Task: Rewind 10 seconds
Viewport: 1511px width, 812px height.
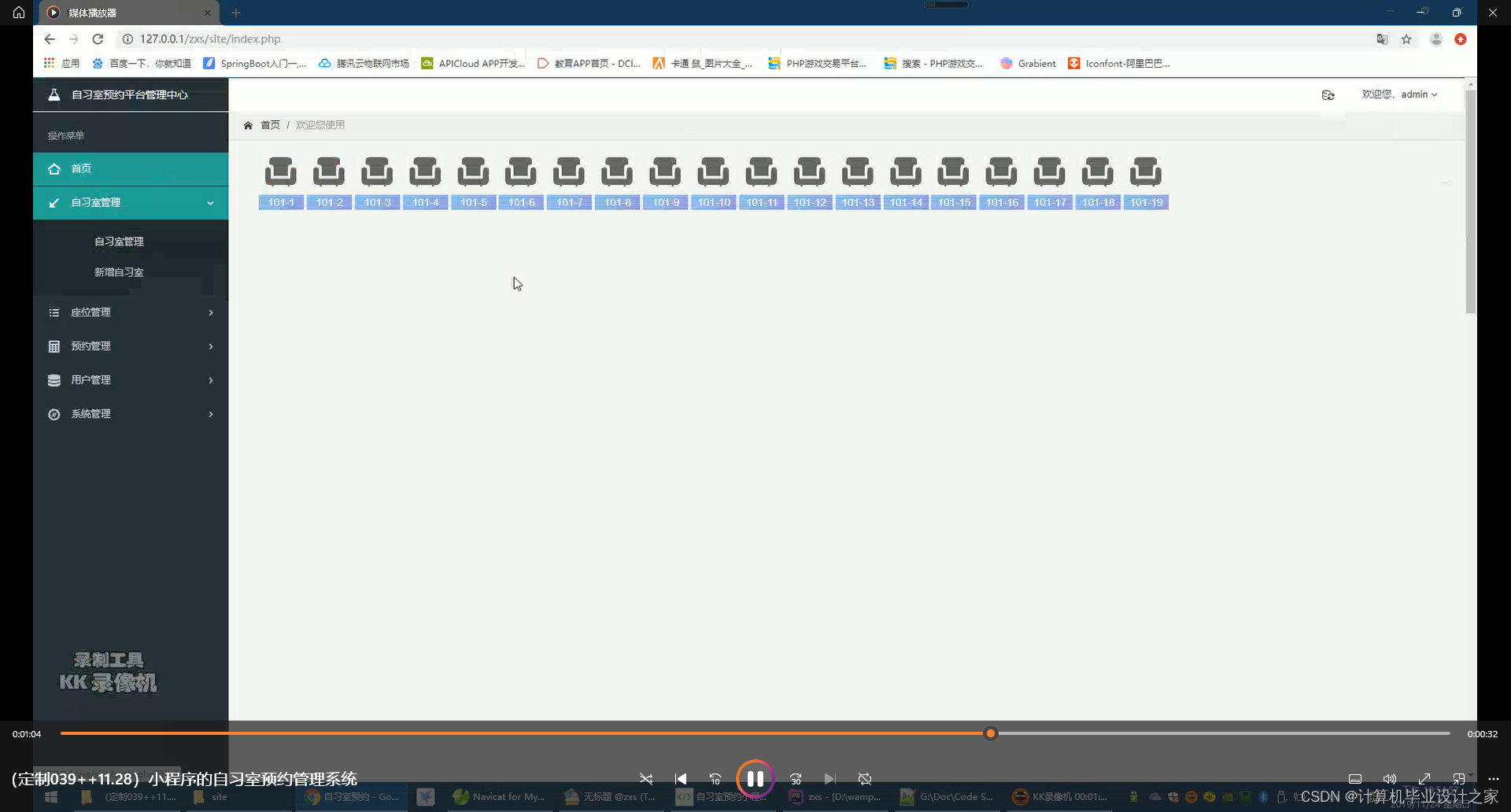Action: tap(715, 779)
